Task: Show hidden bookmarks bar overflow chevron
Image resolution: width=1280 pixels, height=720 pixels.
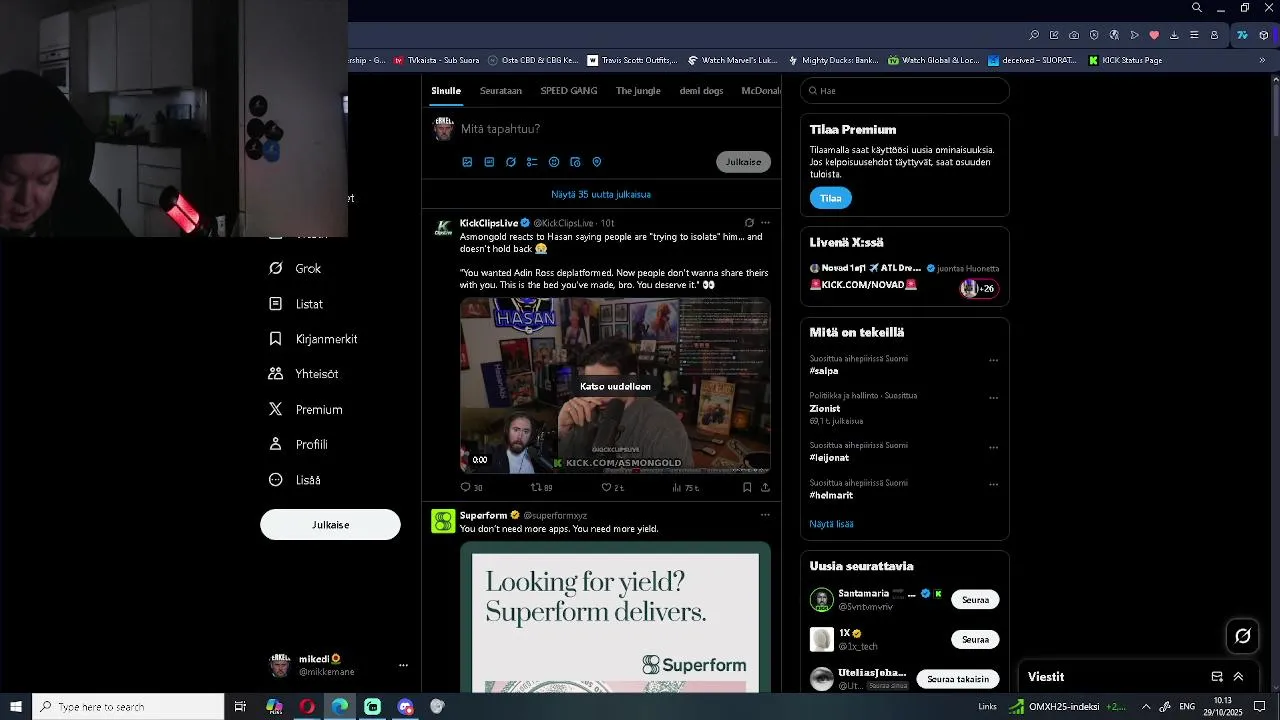Action: tap(1262, 60)
